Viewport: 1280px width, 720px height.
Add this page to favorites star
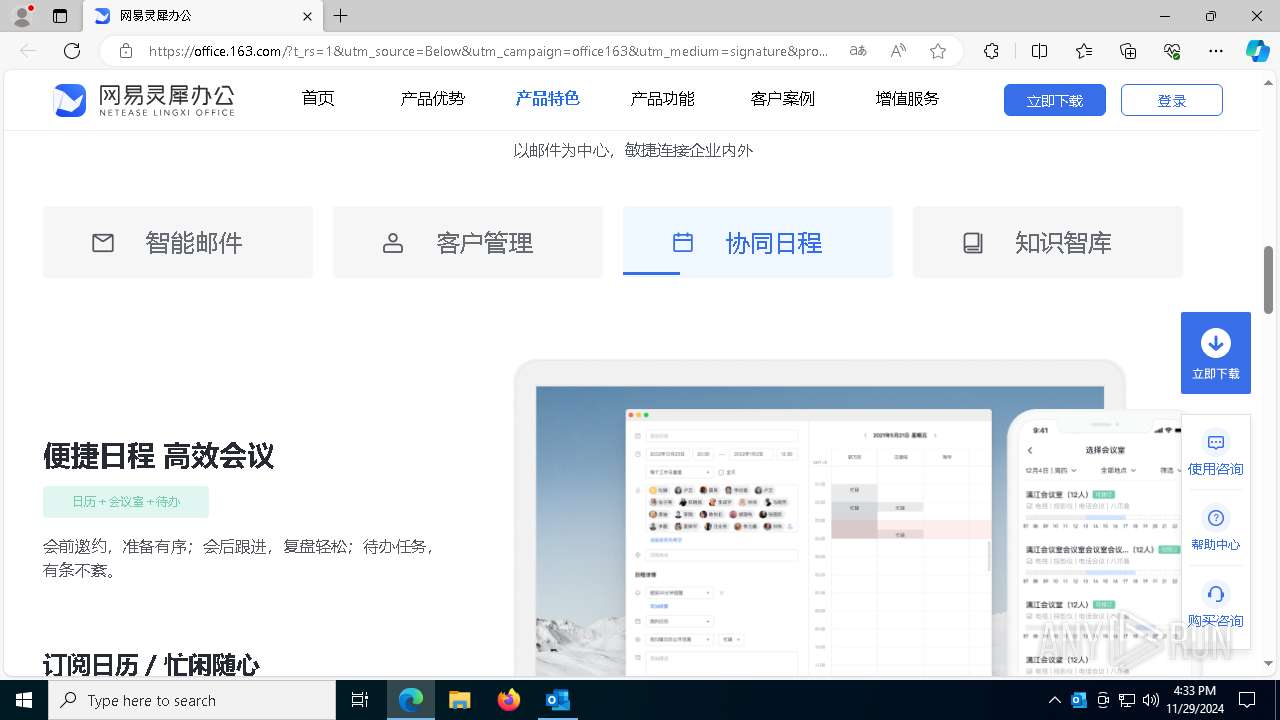[937, 51]
